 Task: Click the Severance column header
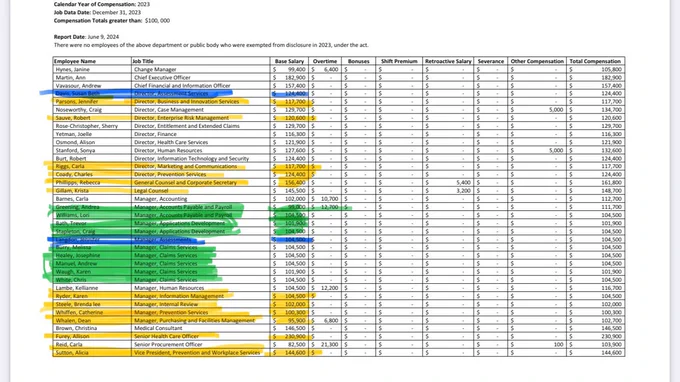(490, 61)
